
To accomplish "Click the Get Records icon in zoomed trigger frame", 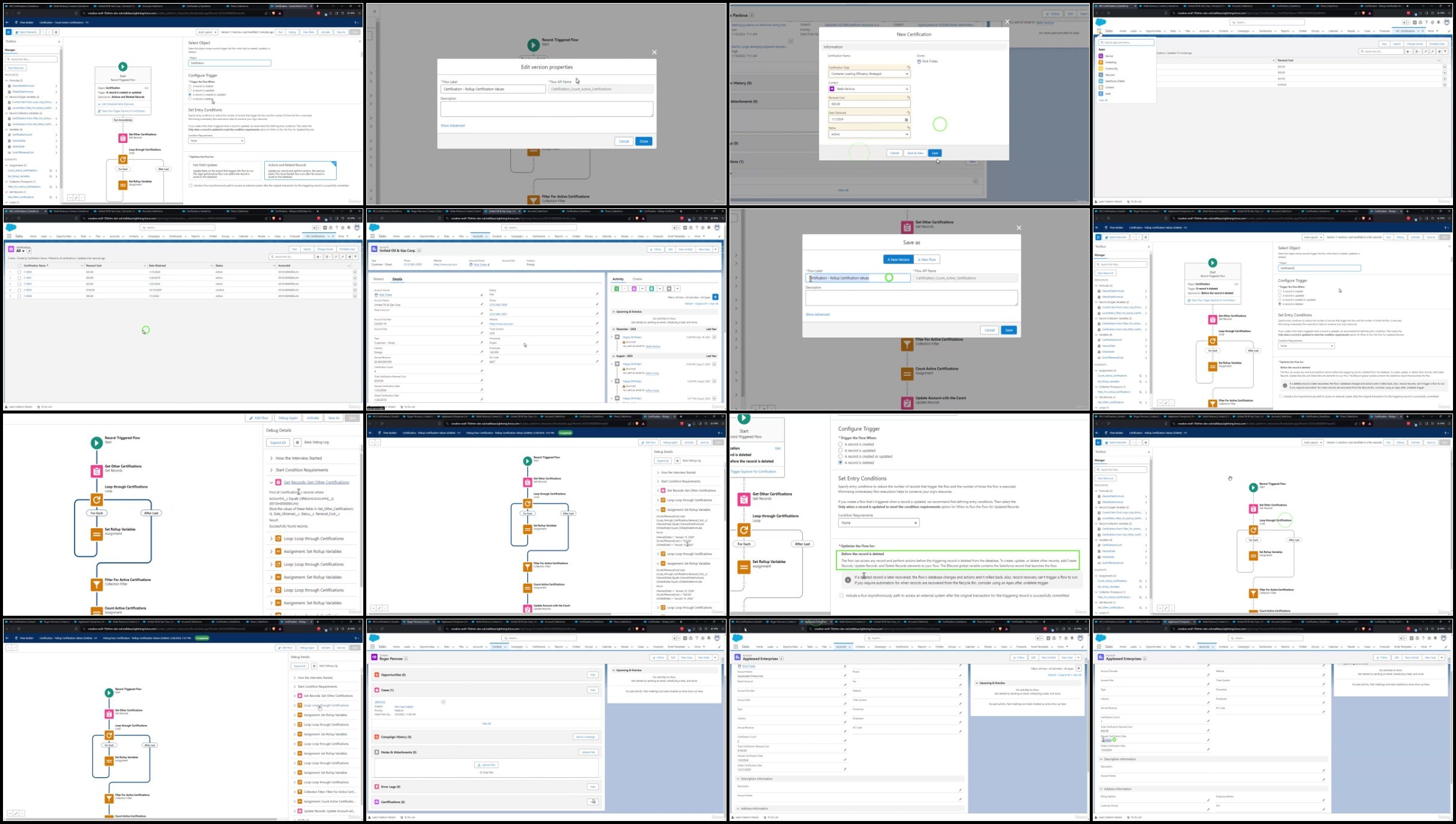I will [x=744, y=499].
